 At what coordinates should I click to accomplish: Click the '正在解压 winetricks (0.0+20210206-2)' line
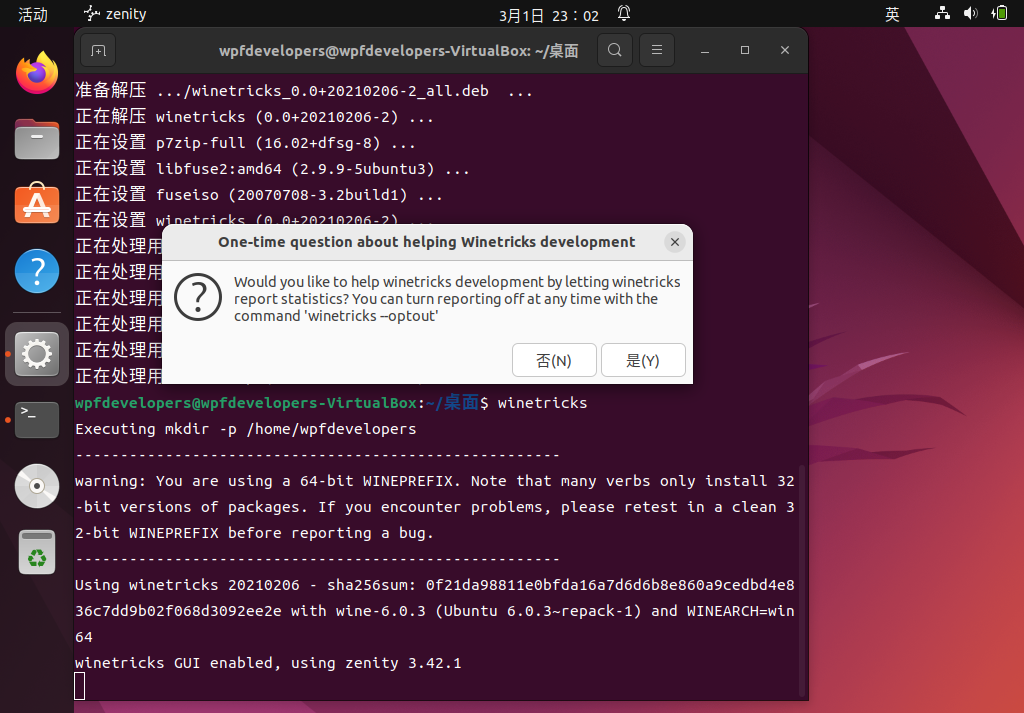click(254, 116)
